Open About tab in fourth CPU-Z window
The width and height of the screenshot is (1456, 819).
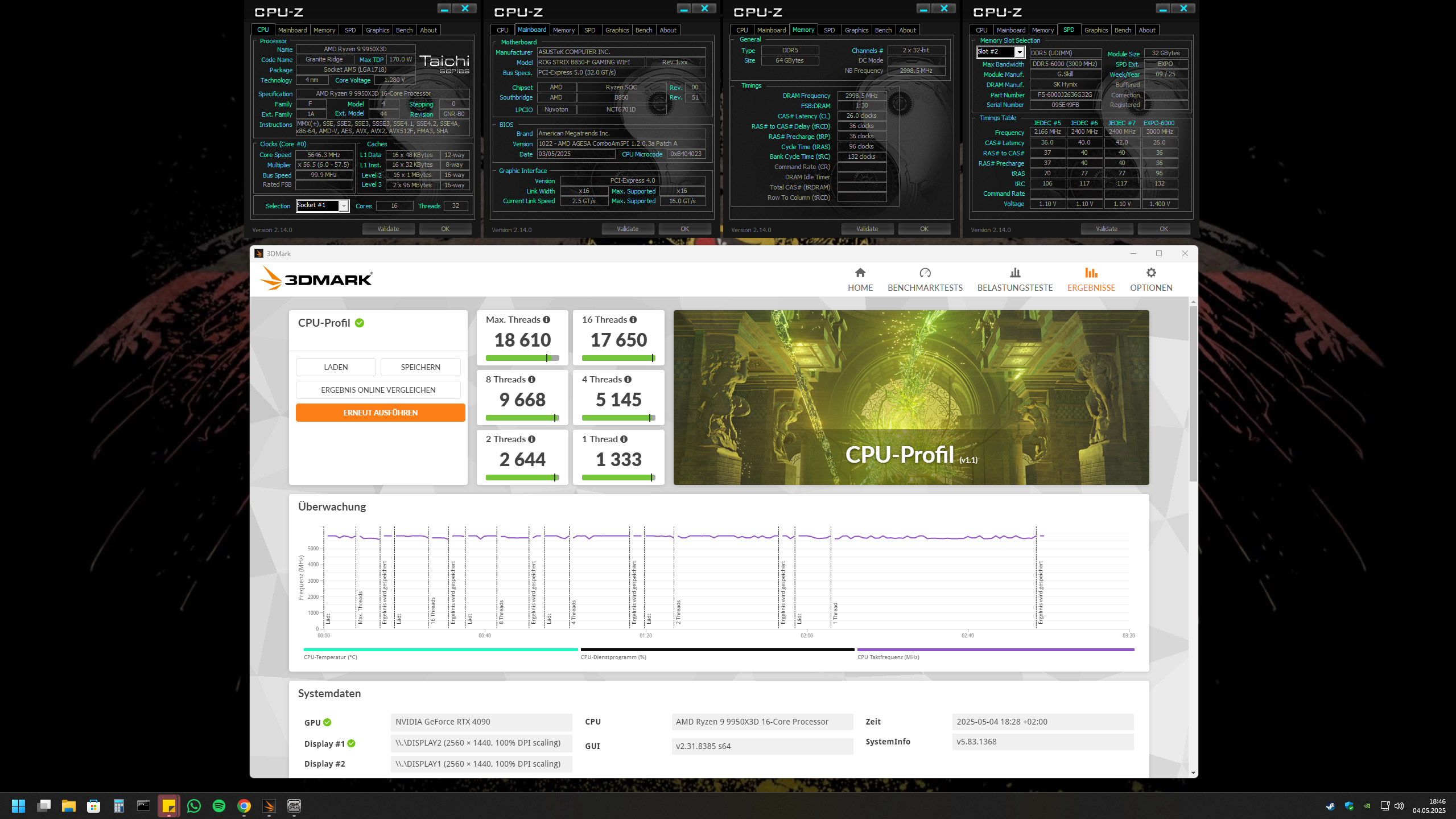coord(1147,30)
